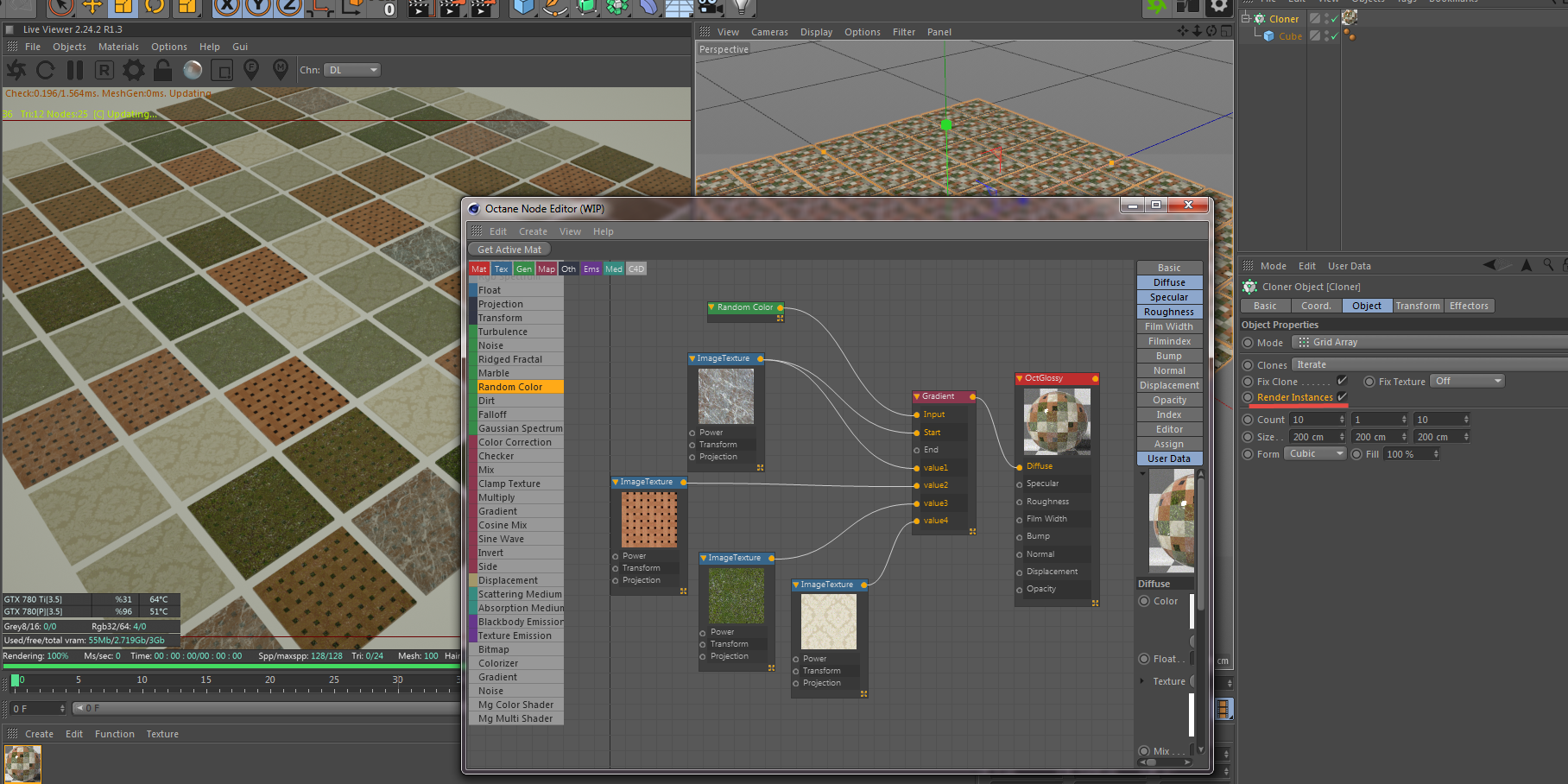Viewport: 1568px width, 784px height.
Task: Switch to the Effectors tab
Action: point(1469,306)
